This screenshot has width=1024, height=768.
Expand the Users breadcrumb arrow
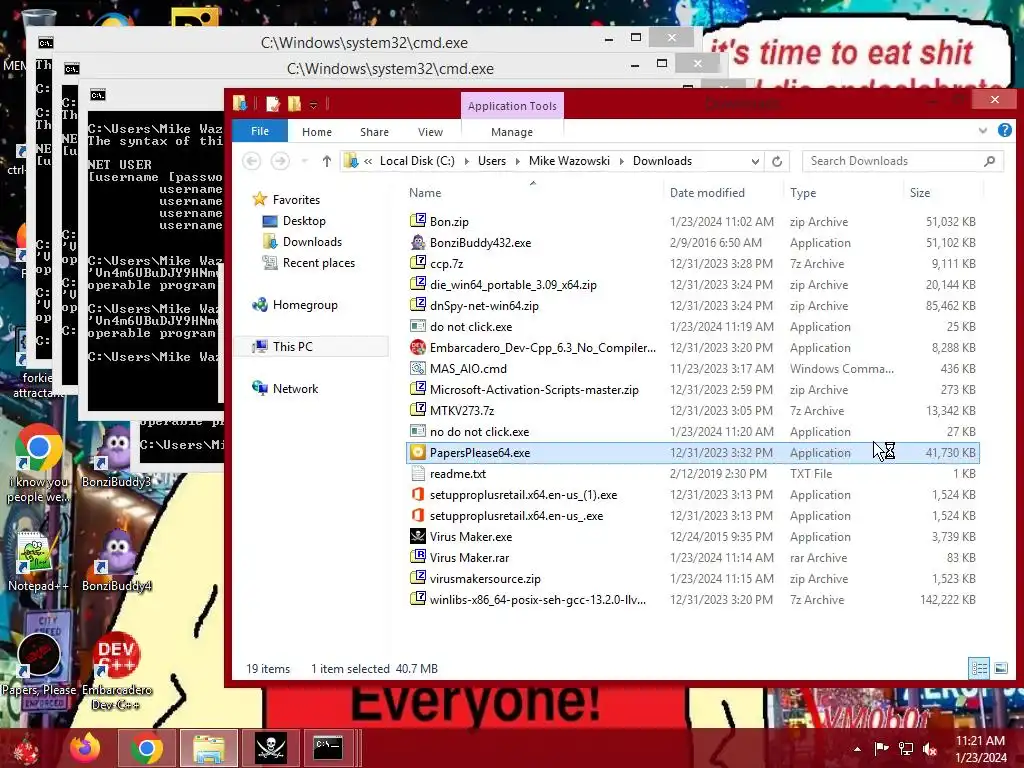(x=517, y=161)
